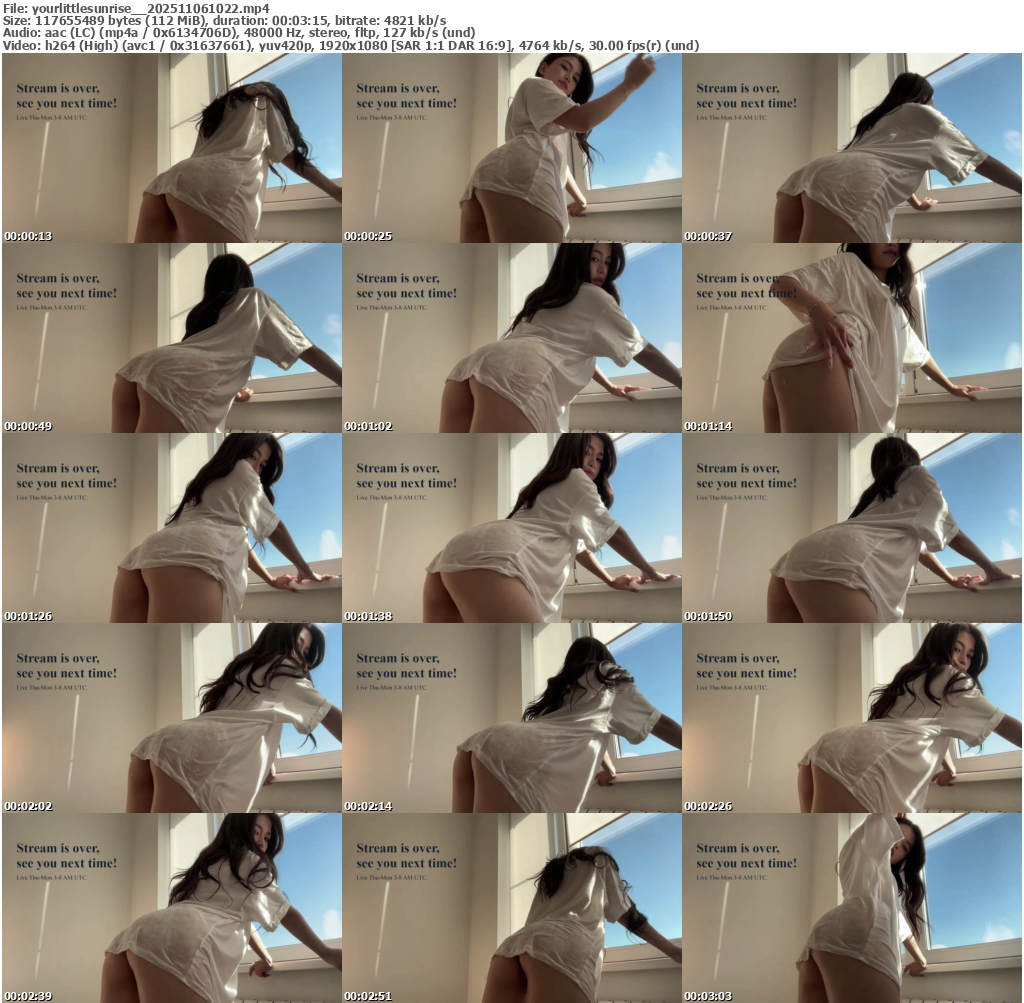Click the 'Audio: aac (LC)' info line

point(239,33)
